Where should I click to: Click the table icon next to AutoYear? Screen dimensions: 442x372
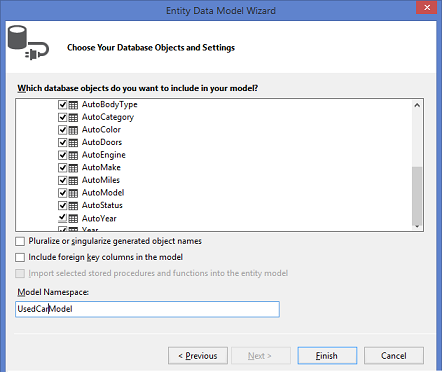point(73,219)
